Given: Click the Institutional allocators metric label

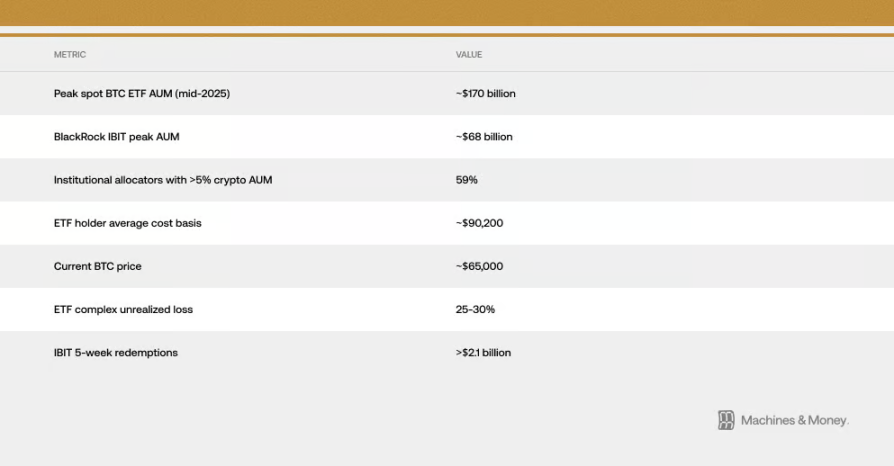Looking at the screenshot, I should click(x=163, y=180).
